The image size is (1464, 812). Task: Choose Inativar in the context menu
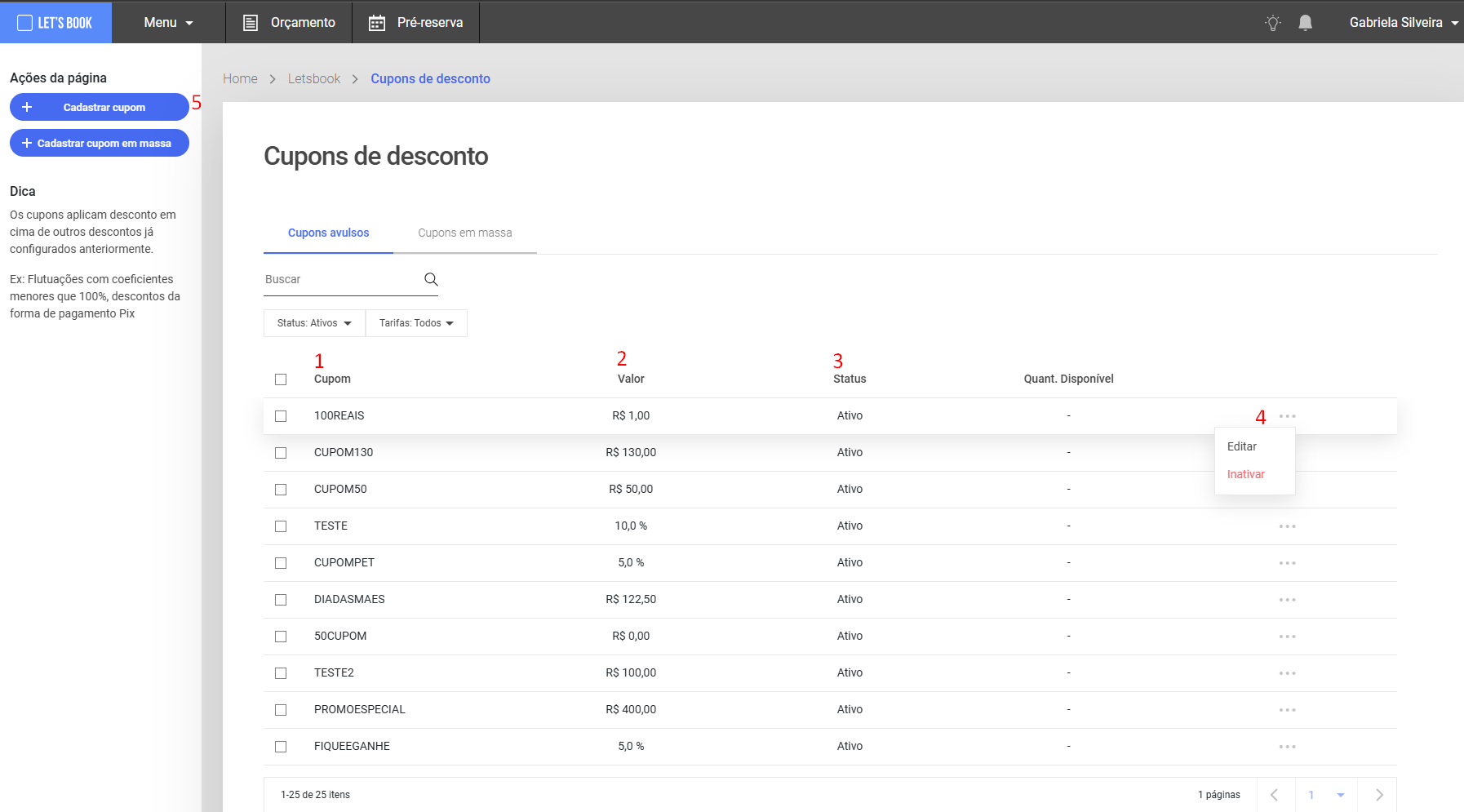coord(1246,474)
